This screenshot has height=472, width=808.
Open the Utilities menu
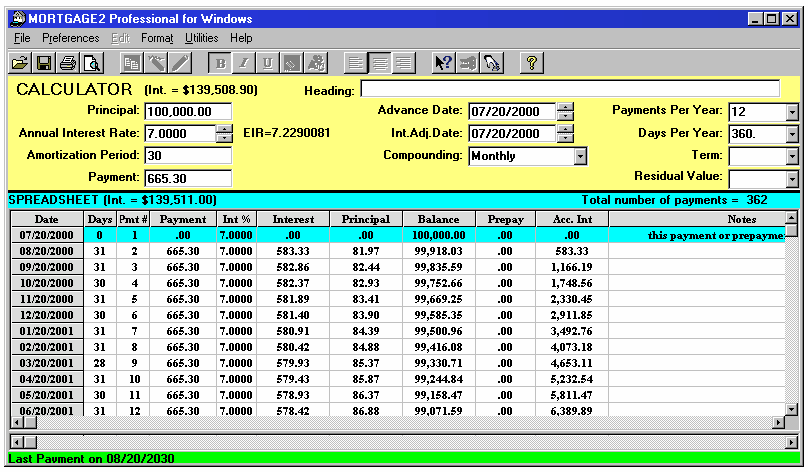pos(202,38)
